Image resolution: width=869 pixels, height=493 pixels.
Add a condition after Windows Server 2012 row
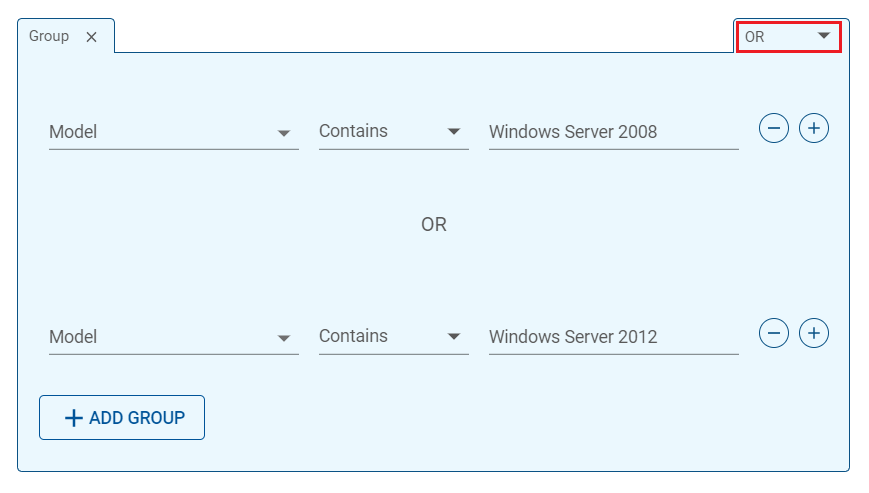point(814,333)
